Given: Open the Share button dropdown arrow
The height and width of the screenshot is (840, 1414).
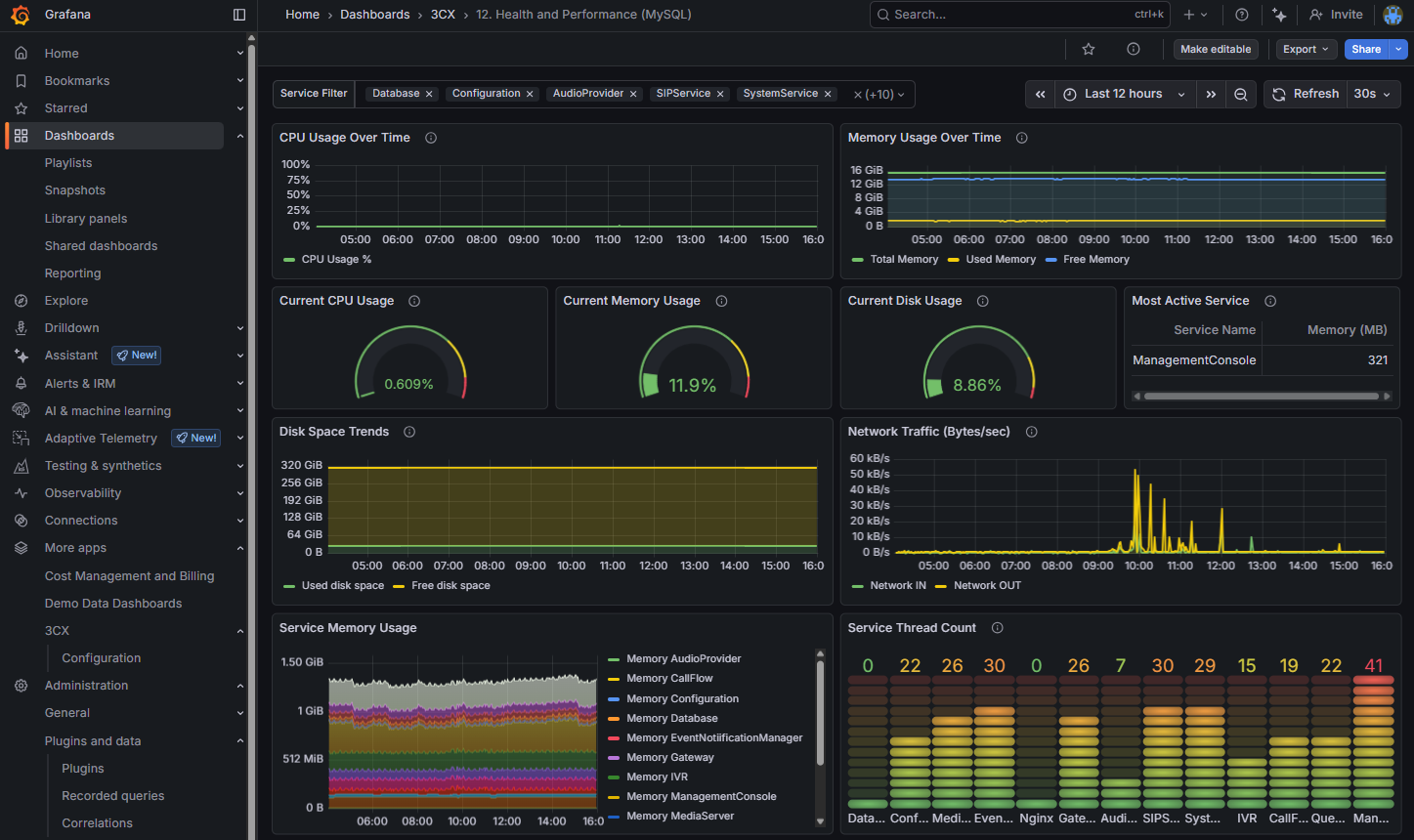Looking at the screenshot, I should 1398,49.
